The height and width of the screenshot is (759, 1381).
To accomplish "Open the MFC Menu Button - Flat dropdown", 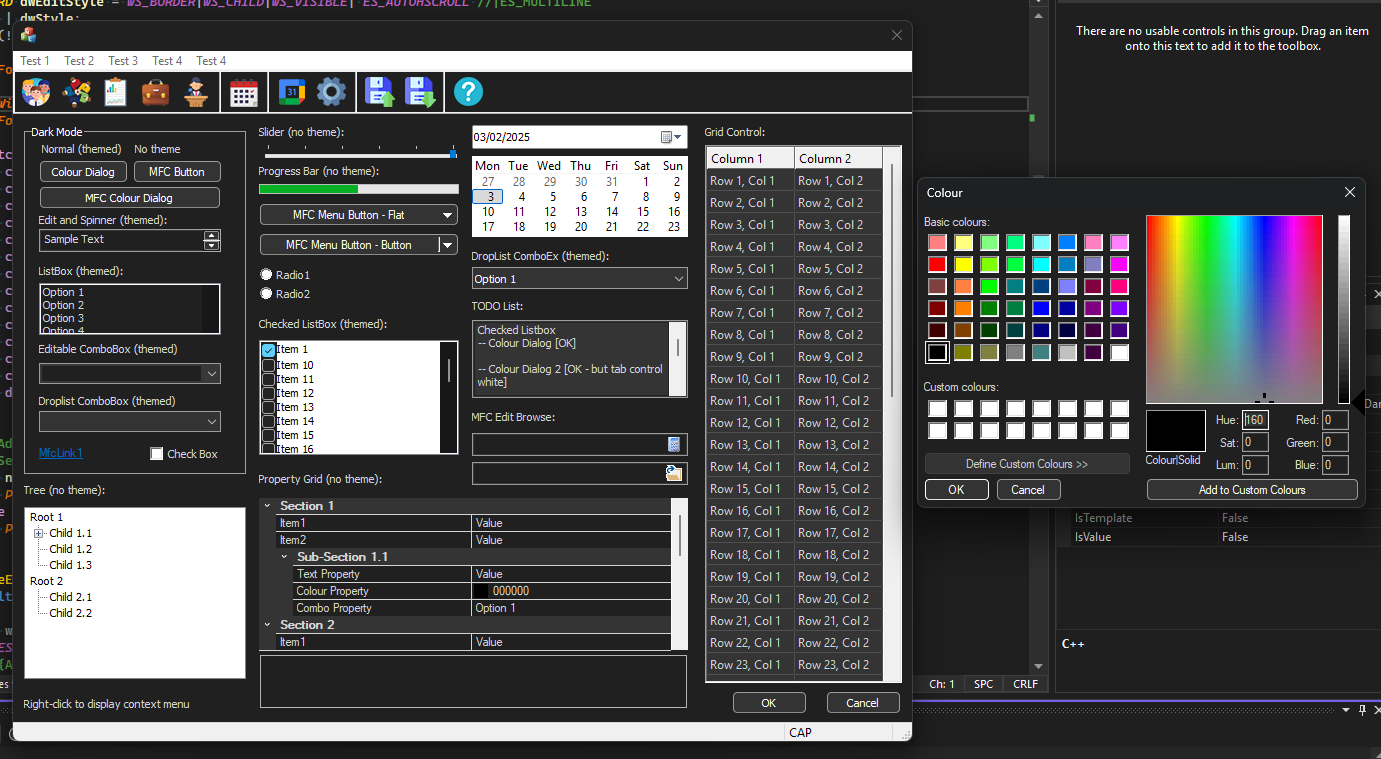I will click(359, 215).
